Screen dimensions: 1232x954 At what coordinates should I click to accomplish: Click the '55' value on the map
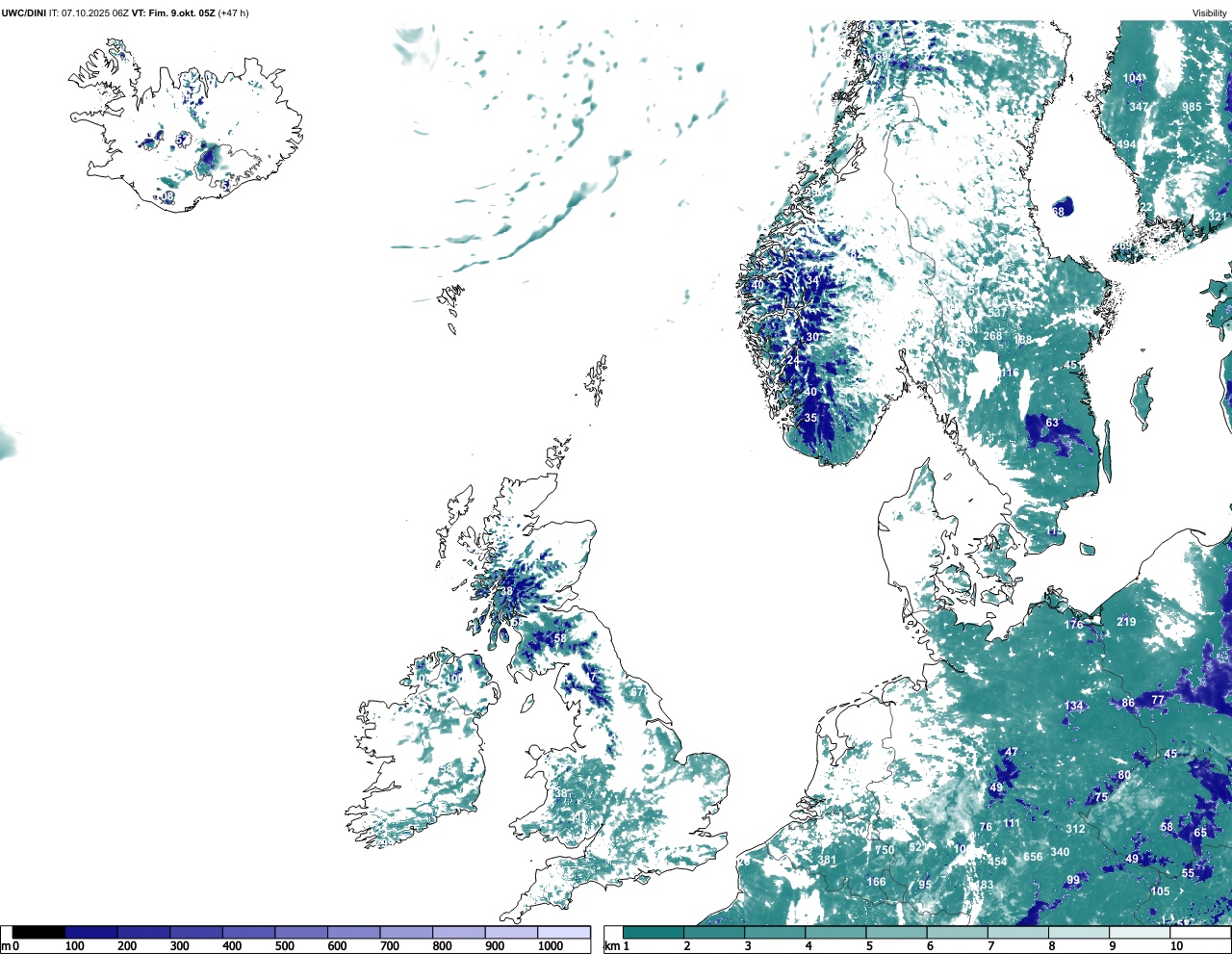pyautogui.click(x=1189, y=873)
